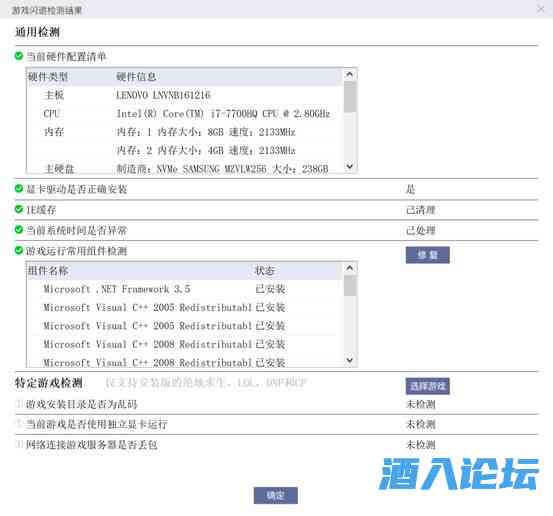
Task: Click the 游戏运行常用组件检测 label
Action: pyautogui.click(x=77, y=251)
